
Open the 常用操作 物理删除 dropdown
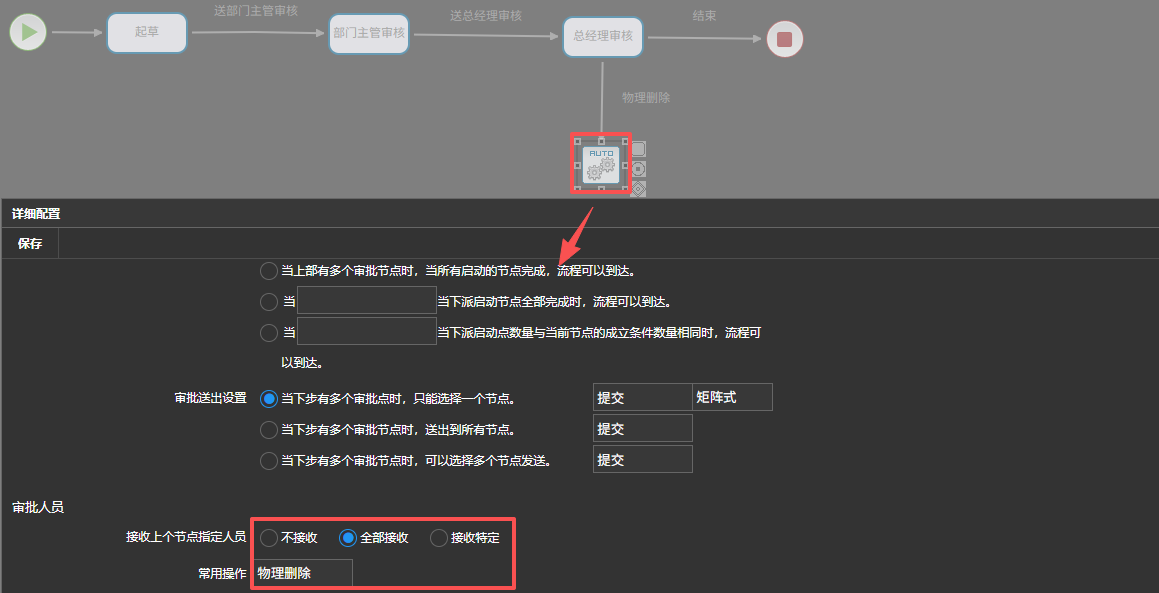click(302, 573)
